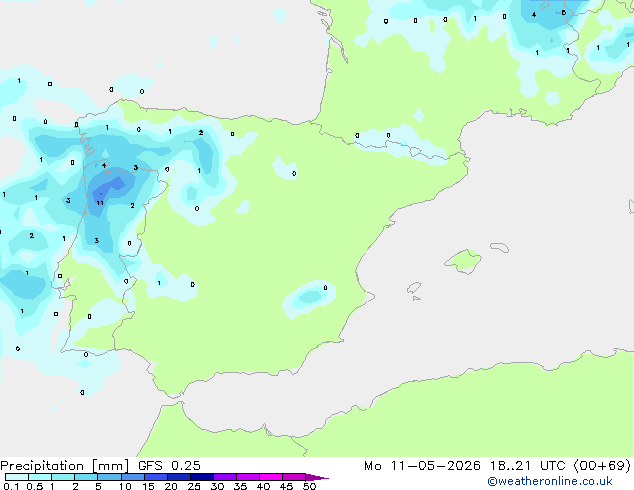Select the 2–5 mm legend swatch
634x490 pixels.
(86, 477)
